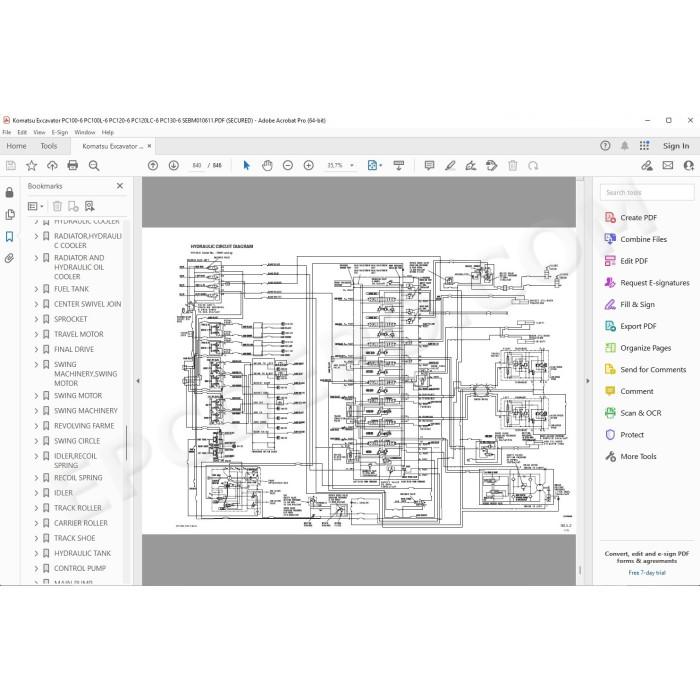Open the page thumbnails panel icon
The width and height of the screenshot is (700, 700).
9,215
